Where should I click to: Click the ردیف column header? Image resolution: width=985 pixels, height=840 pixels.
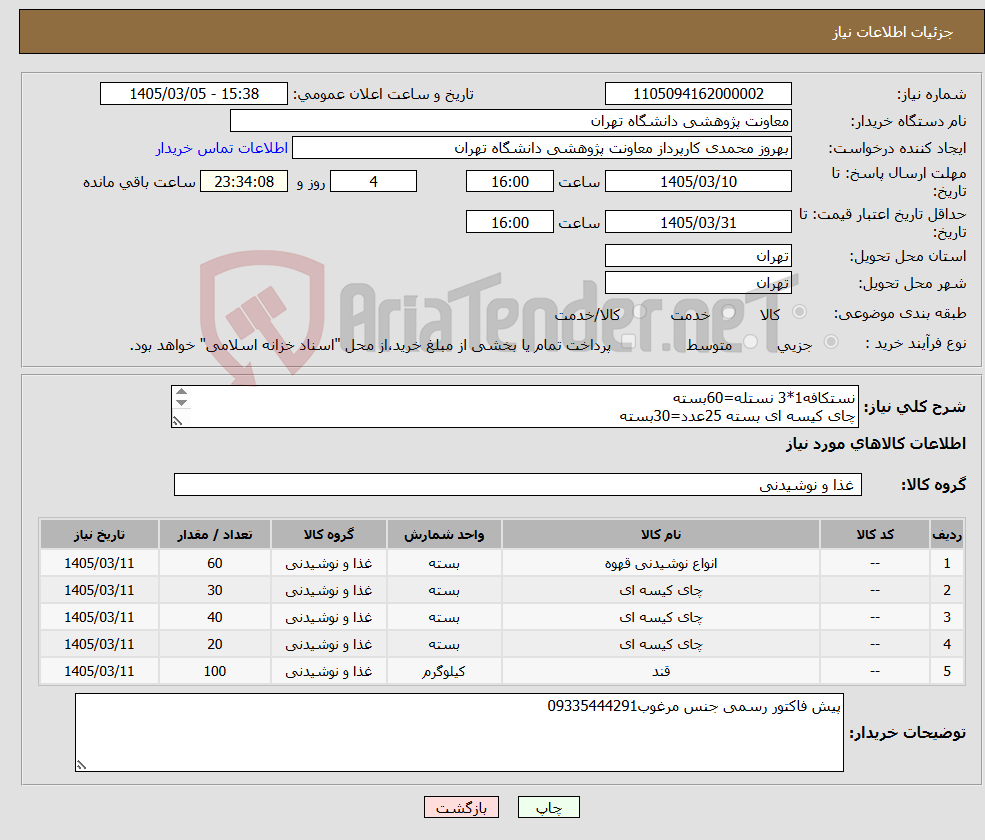947,535
